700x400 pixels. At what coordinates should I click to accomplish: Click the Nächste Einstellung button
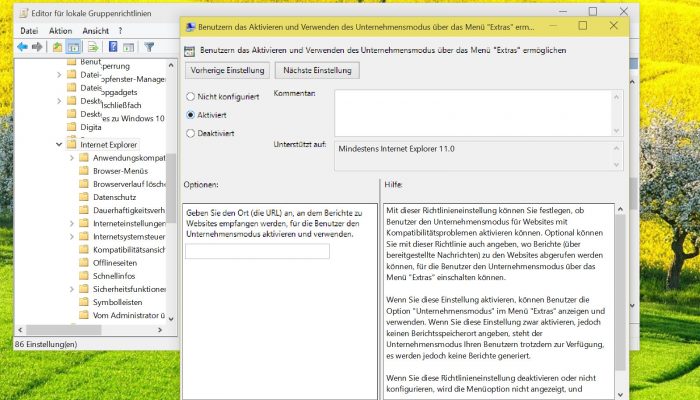click(317, 70)
